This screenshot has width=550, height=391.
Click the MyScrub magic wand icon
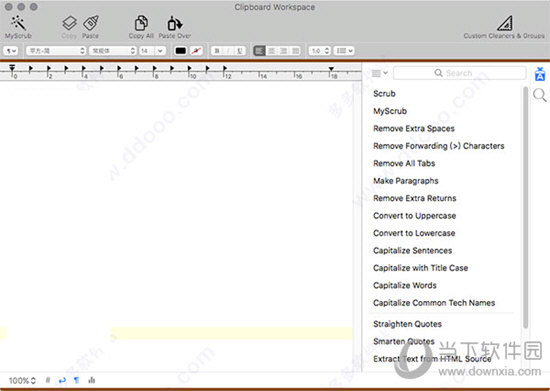18,23
